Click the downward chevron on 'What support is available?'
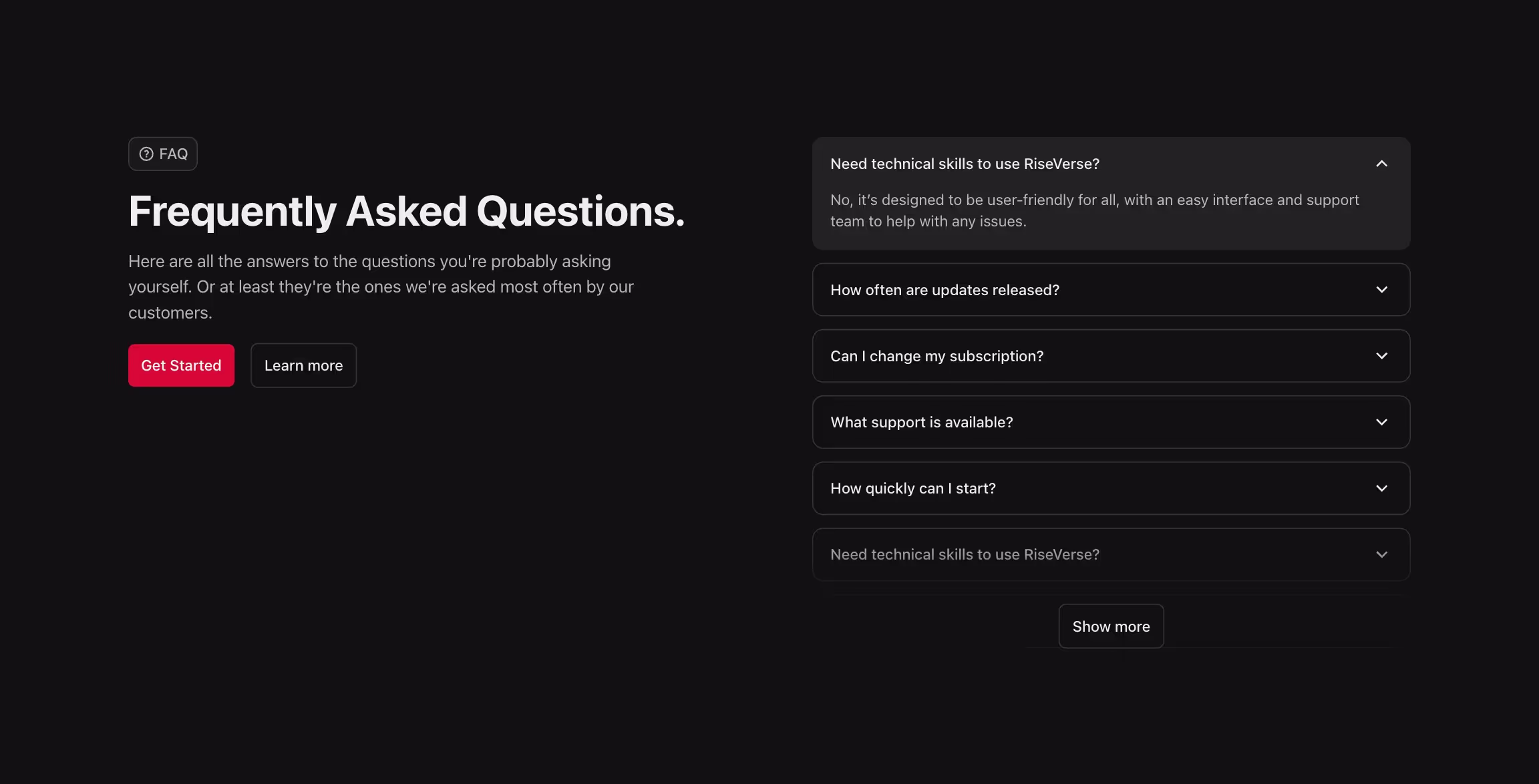Screen dimensions: 1539x784 (x=1381, y=422)
